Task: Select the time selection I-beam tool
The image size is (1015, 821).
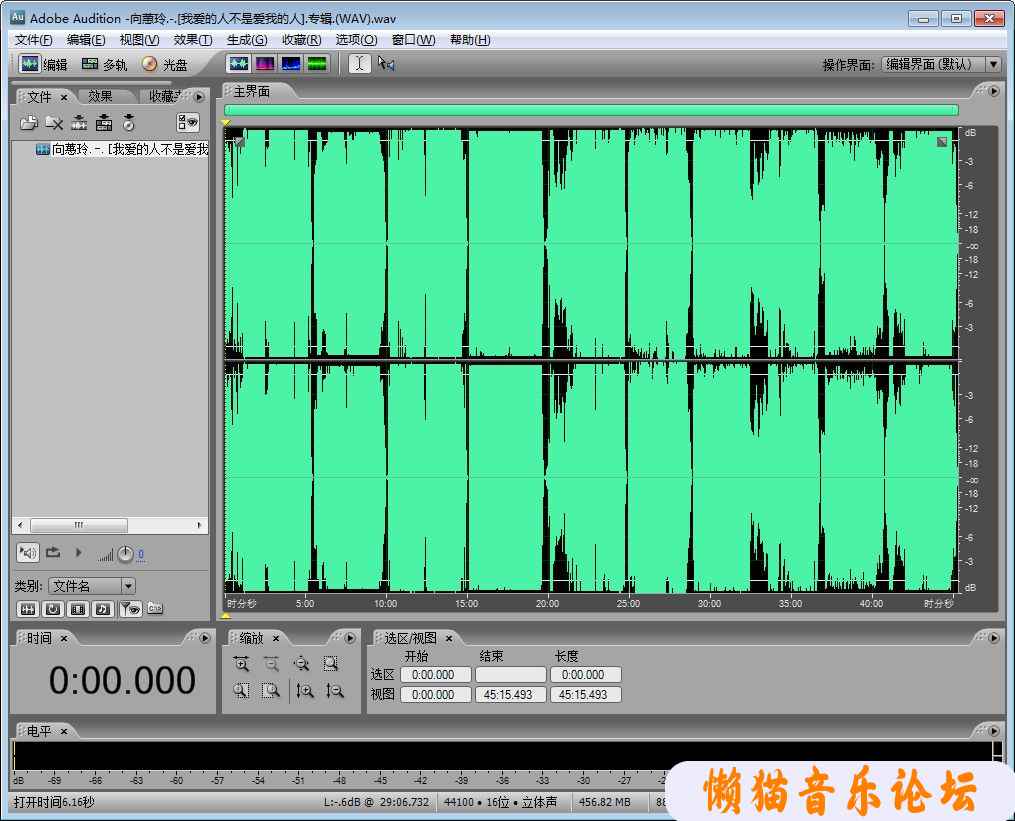Action: tap(360, 63)
